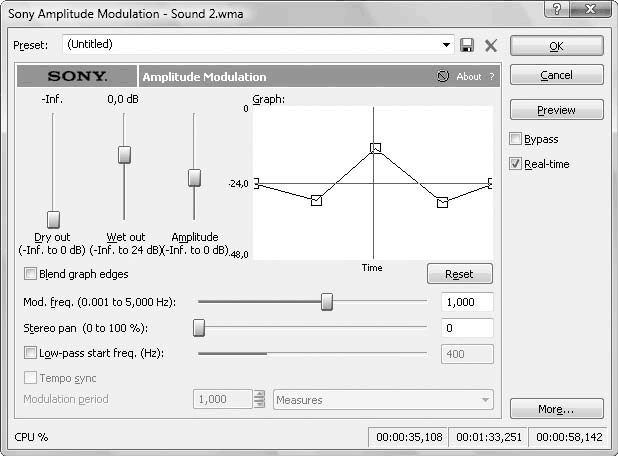Click the question mark help in the plugin header

(491, 76)
